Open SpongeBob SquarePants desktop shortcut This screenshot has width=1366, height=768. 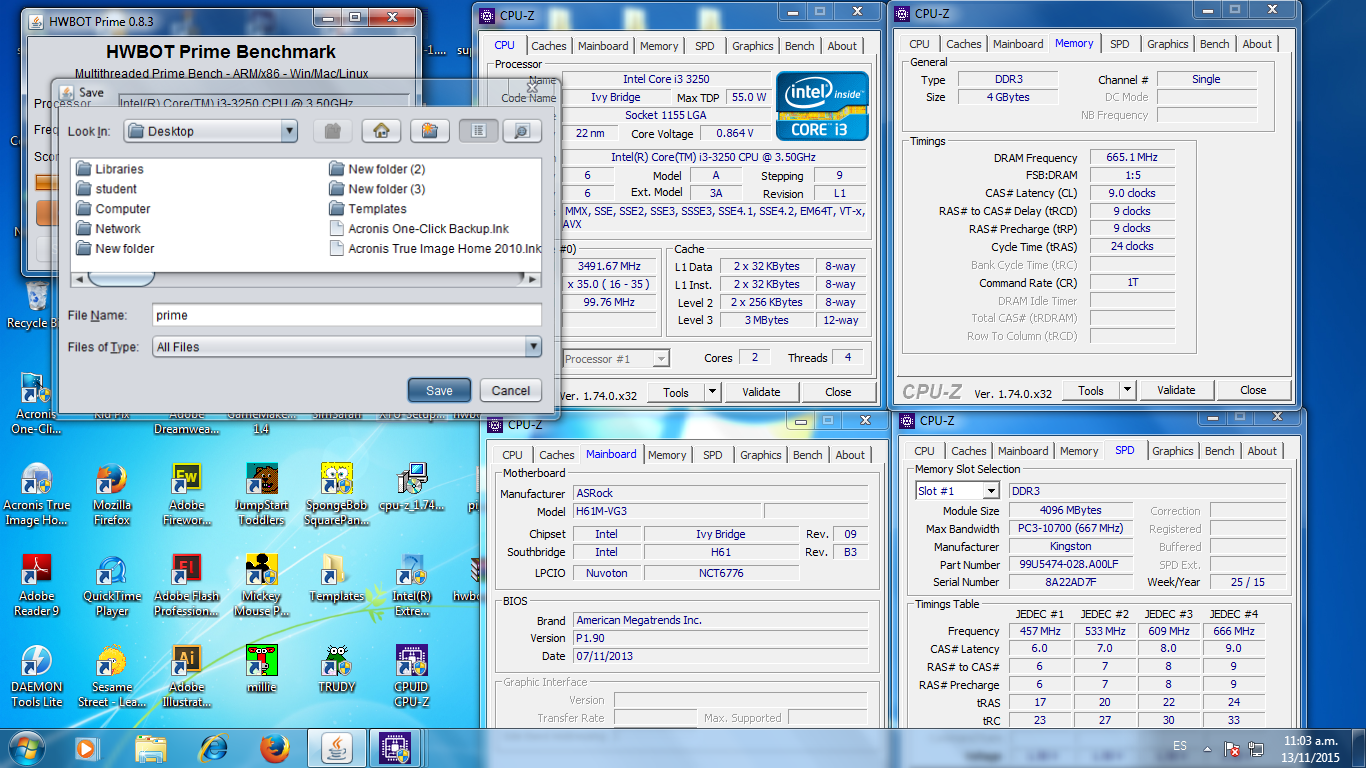point(337,496)
